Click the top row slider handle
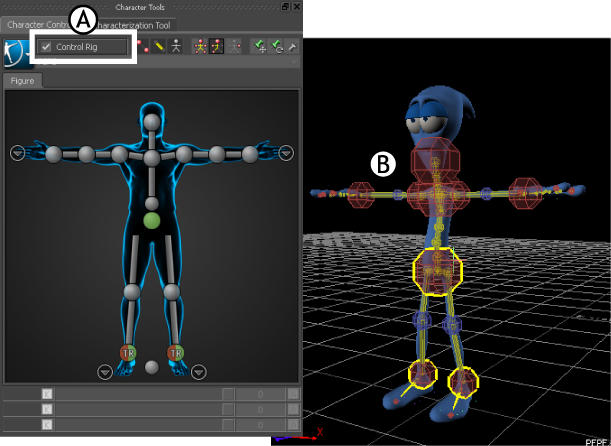Screen dimensions: 611x446 coord(228,394)
